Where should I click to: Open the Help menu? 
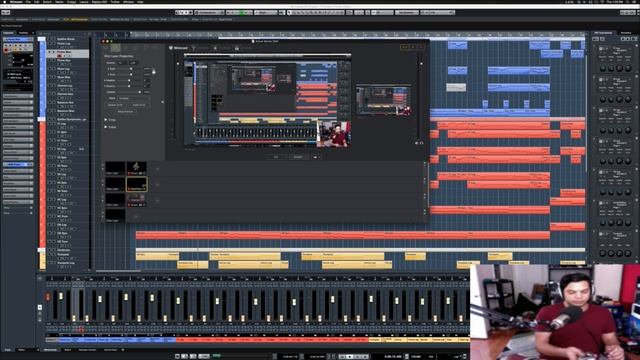coord(140,2)
